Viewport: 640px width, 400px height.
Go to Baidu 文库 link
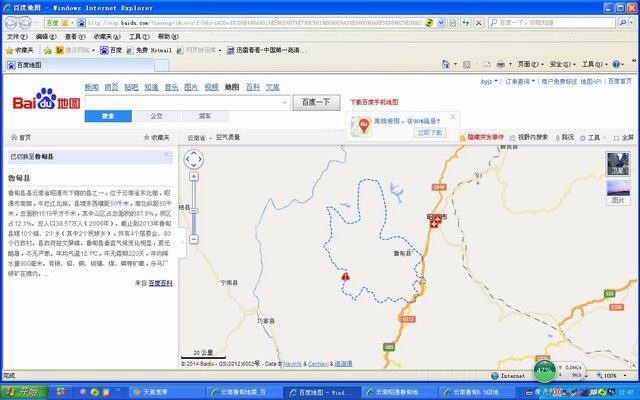pos(273,87)
